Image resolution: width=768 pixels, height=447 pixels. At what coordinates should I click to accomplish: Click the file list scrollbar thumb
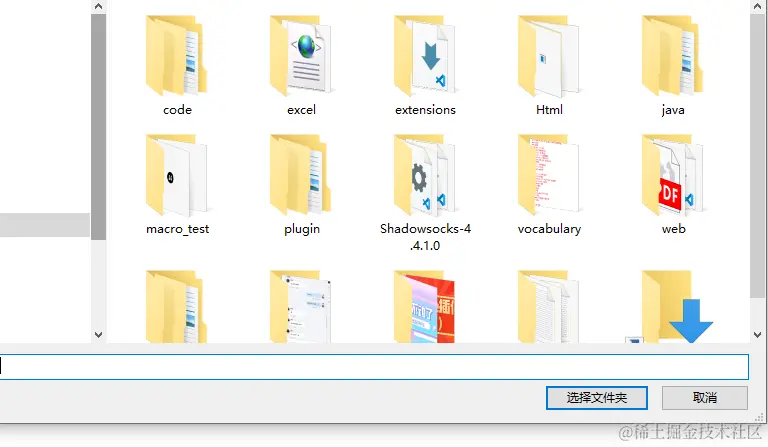click(x=757, y=155)
